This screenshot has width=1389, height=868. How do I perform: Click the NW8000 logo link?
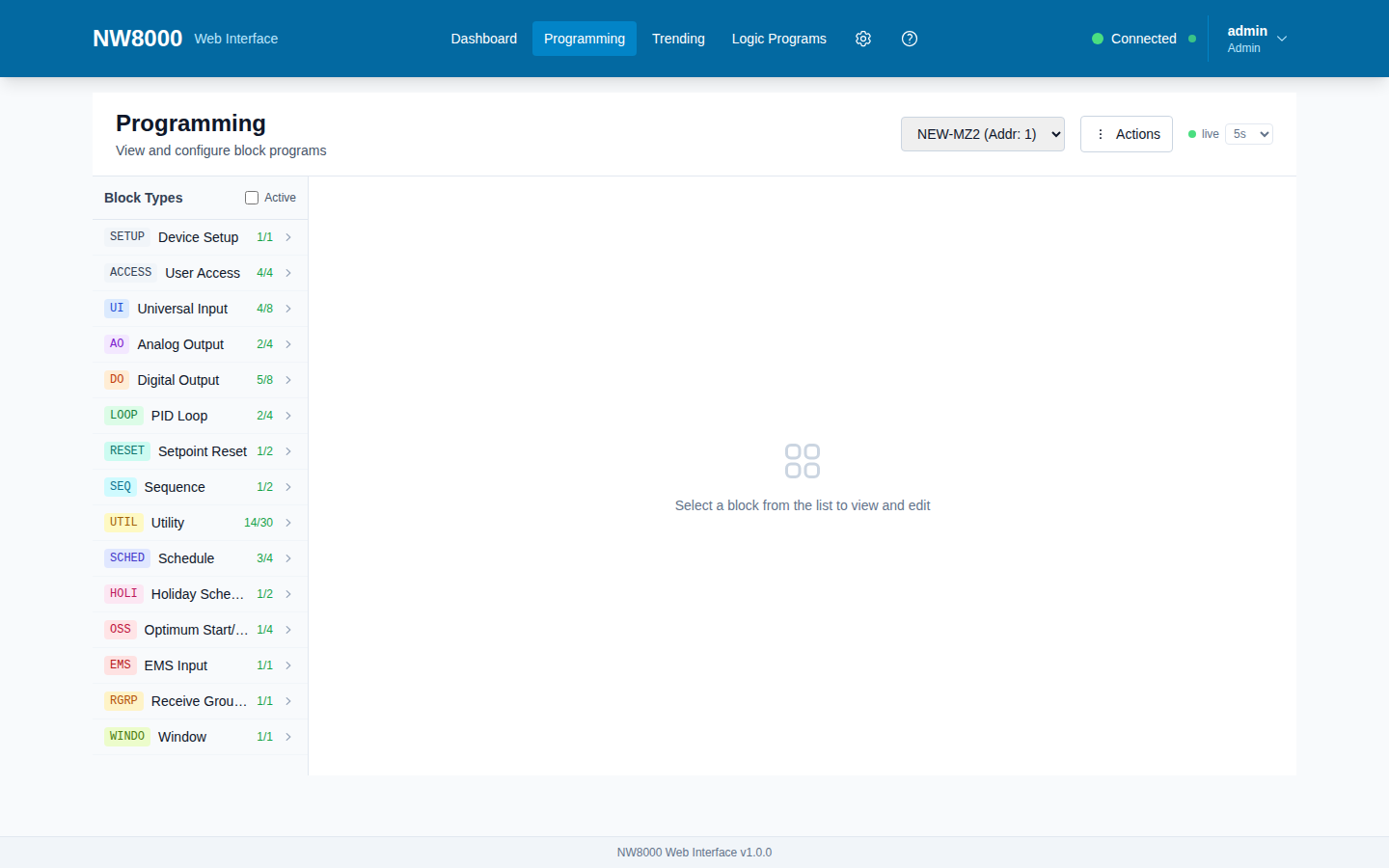click(137, 39)
